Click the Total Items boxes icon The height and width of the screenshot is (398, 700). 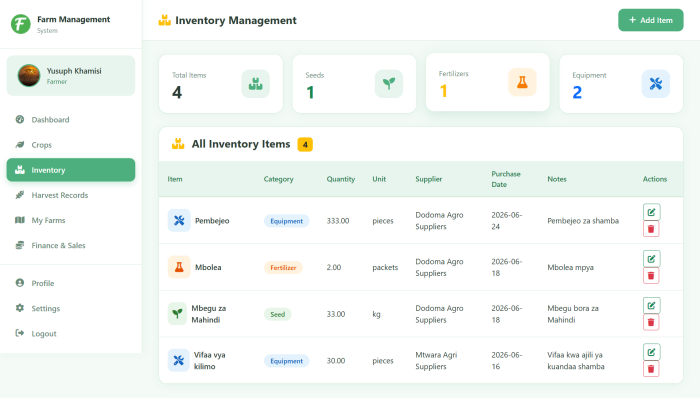tap(255, 83)
